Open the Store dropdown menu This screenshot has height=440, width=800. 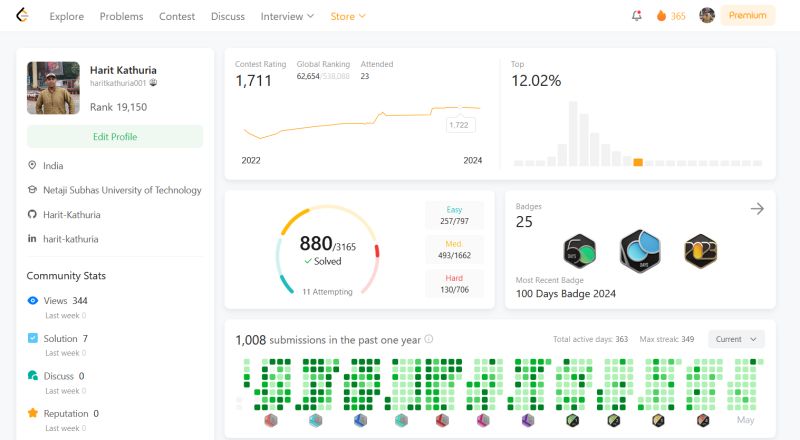click(348, 16)
